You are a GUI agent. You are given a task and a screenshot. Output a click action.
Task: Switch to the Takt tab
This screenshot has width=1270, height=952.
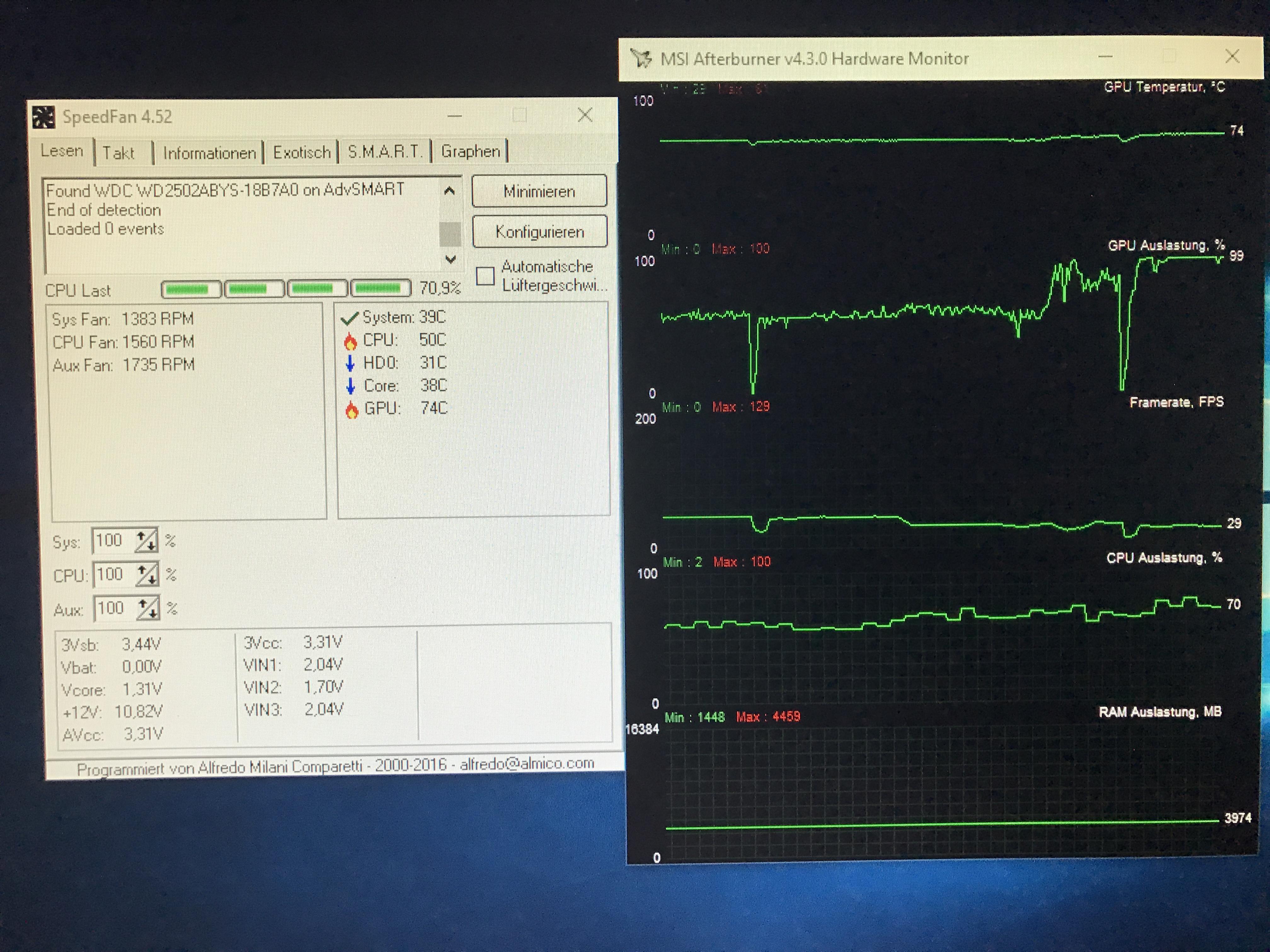click(x=118, y=153)
